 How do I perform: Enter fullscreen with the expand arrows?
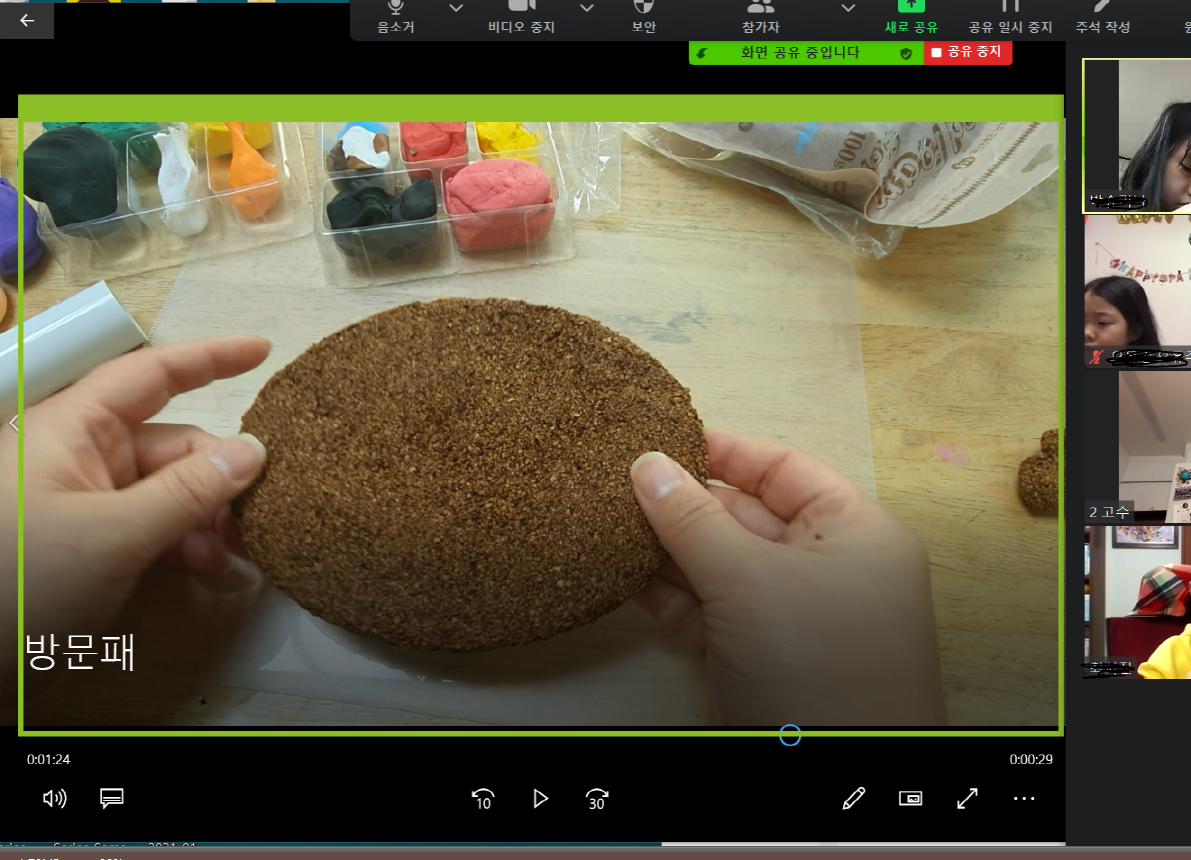(x=967, y=798)
